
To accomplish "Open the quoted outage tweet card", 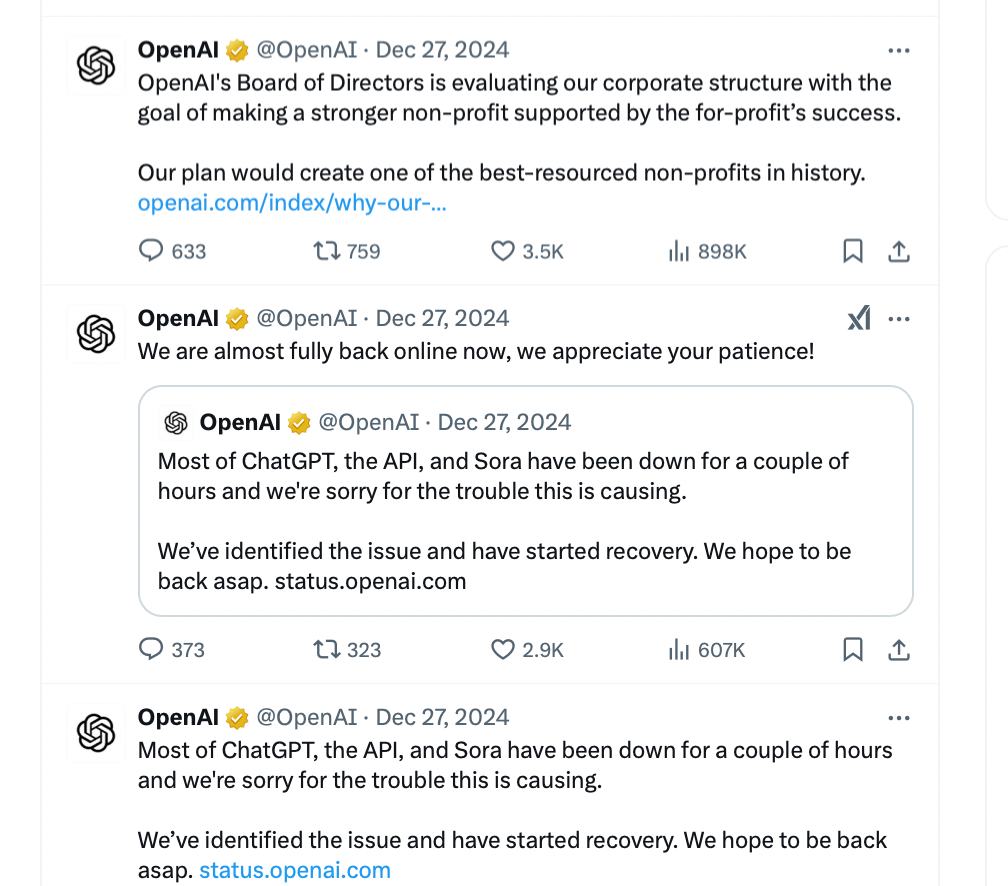I will coord(525,501).
